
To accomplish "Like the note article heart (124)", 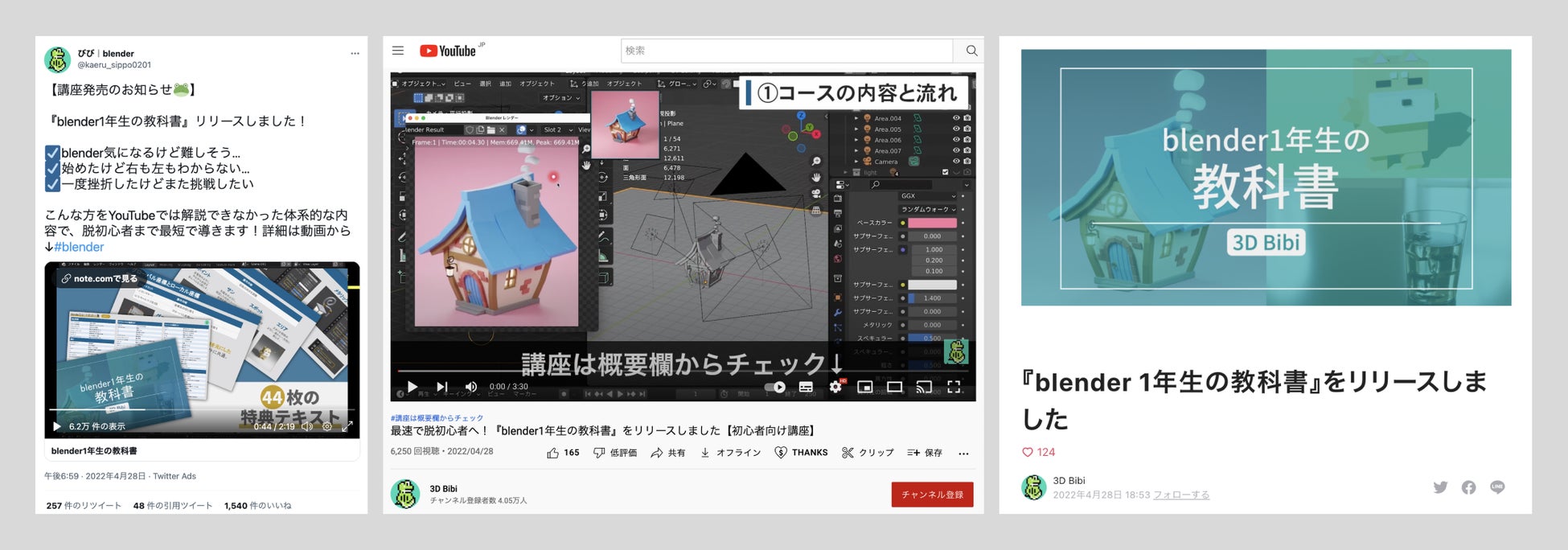I will click(x=1028, y=452).
